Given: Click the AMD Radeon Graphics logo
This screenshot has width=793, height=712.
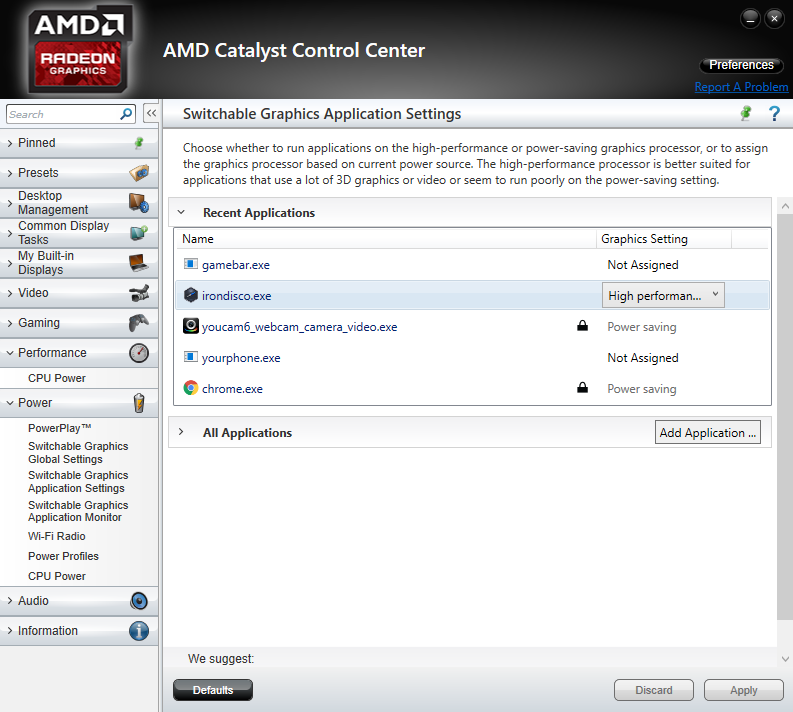Looking at the screenshot, I should point(79,50).
